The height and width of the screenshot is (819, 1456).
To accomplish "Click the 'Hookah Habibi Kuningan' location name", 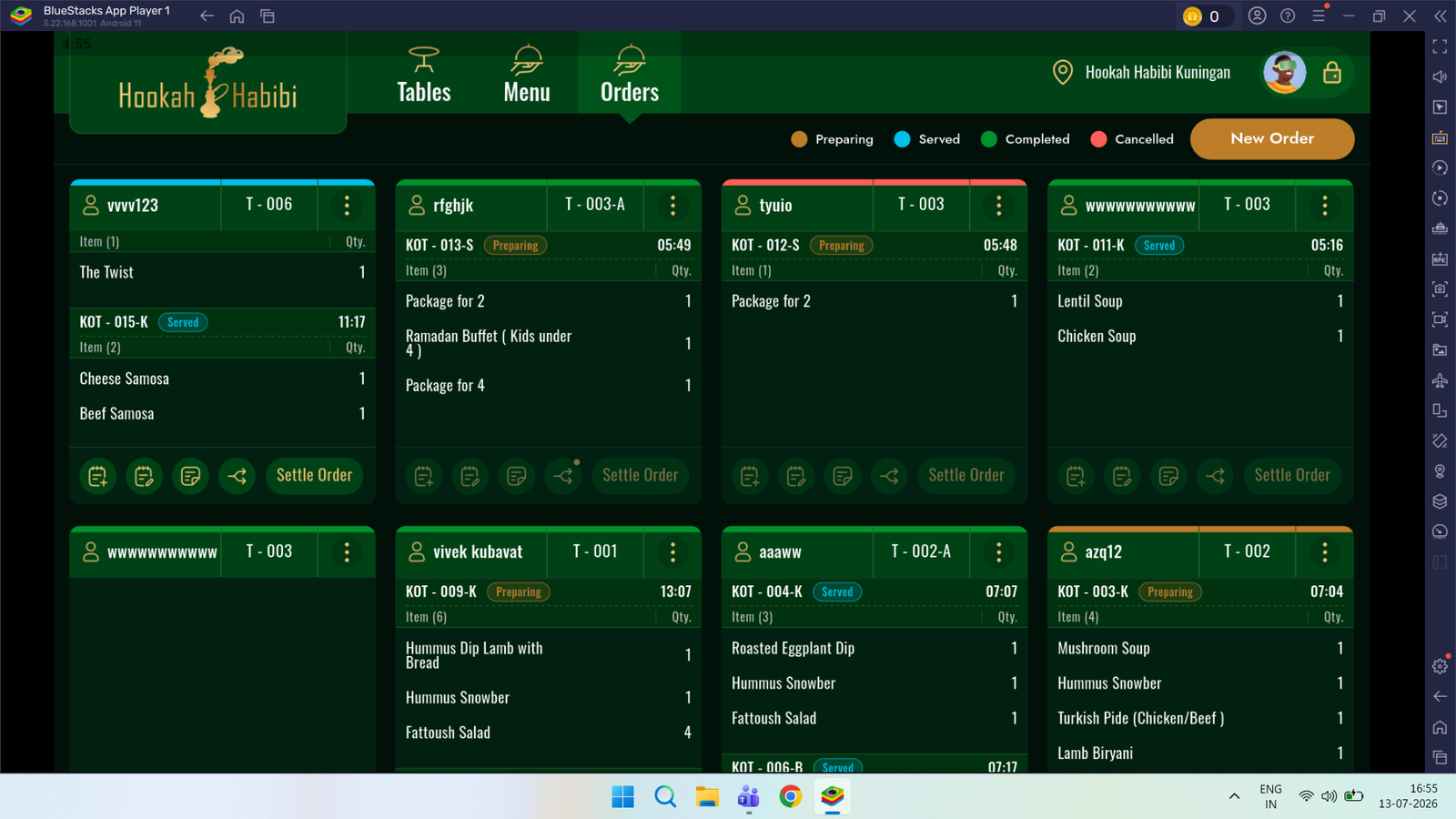I will (1158, 73).
